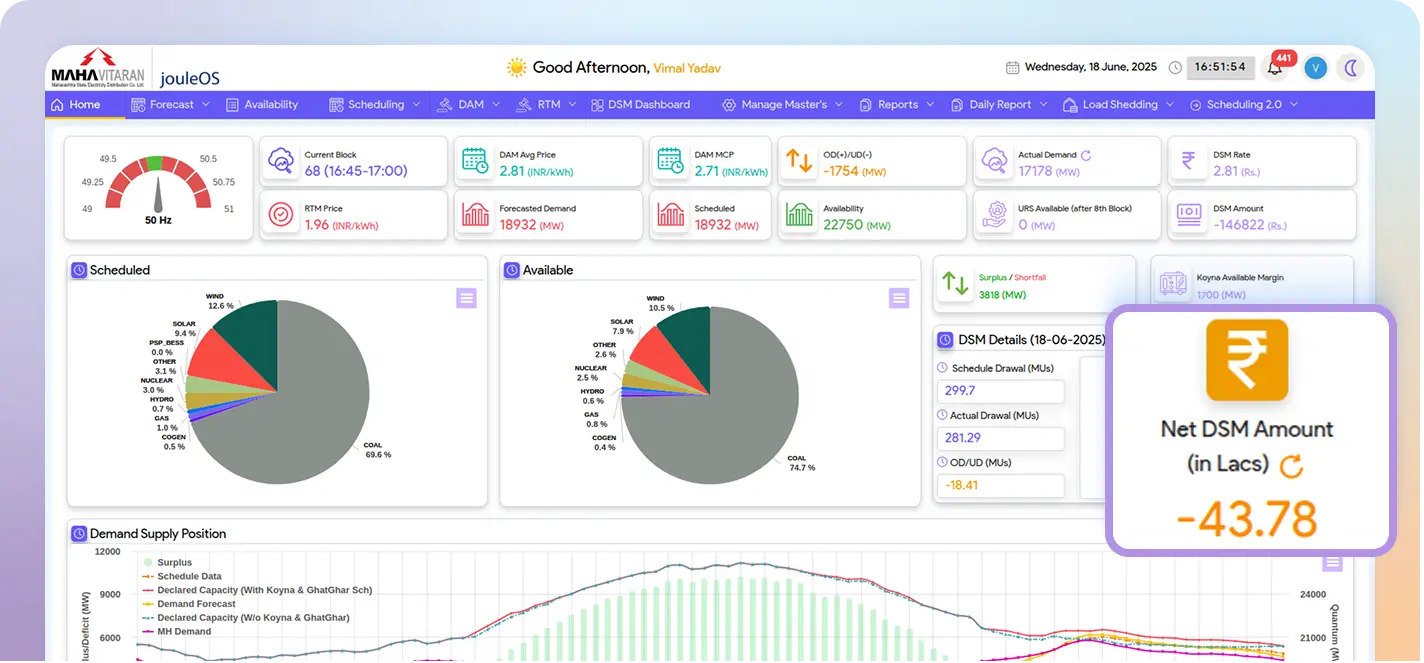Click the DSM Details clock icon
Viewport: 1424px width, 663px height.
tap(945, 340)
